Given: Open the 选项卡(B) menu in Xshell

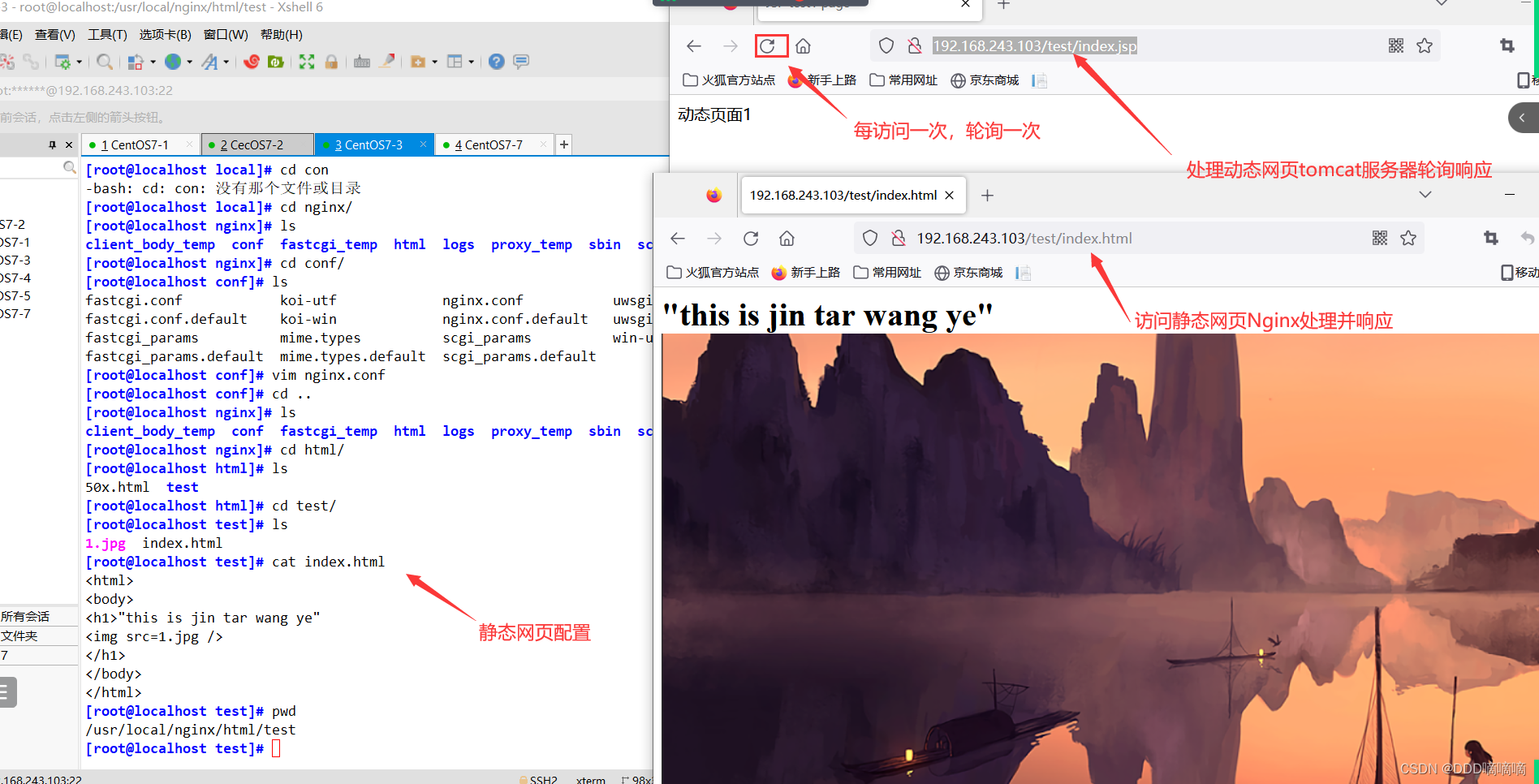Looking at the screenshot, I should point(165,34).
